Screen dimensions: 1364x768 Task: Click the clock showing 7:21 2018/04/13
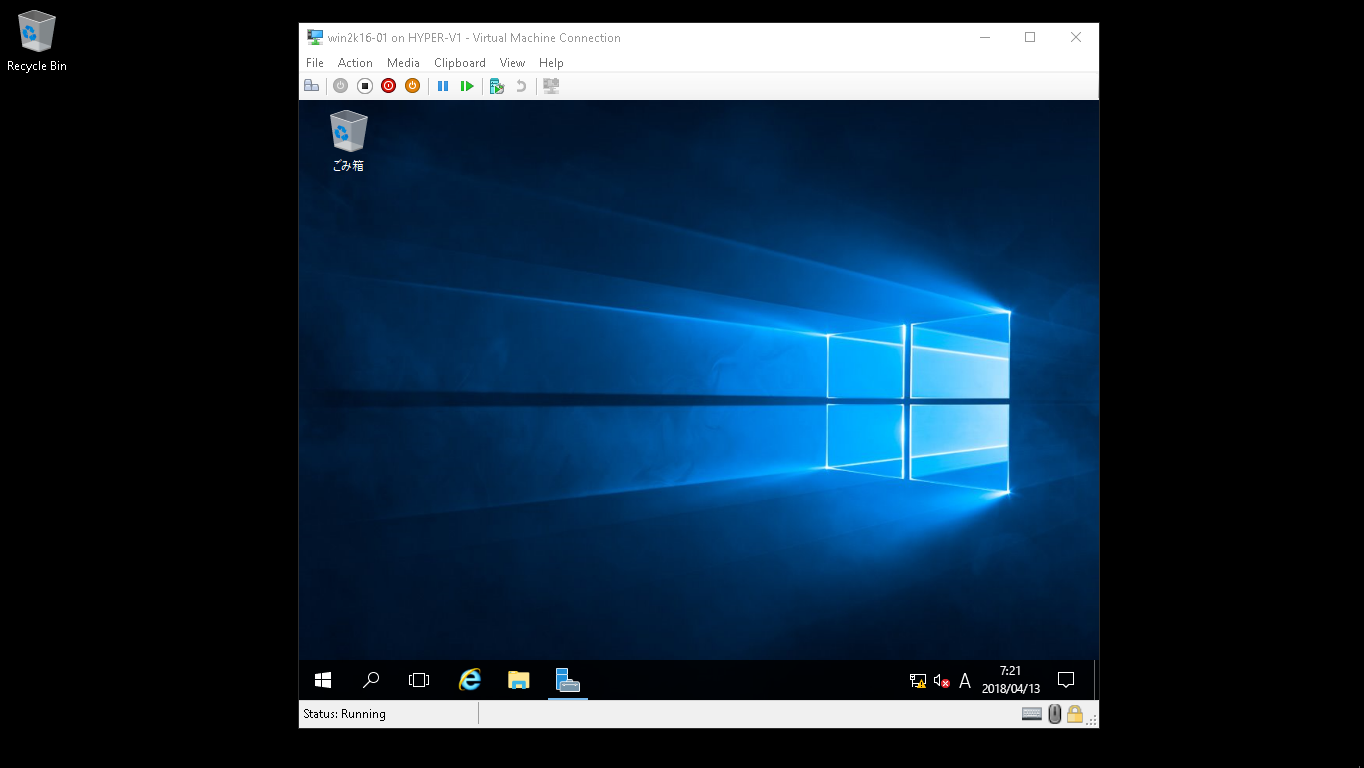pyautogui.click(x=1011, y=680)
